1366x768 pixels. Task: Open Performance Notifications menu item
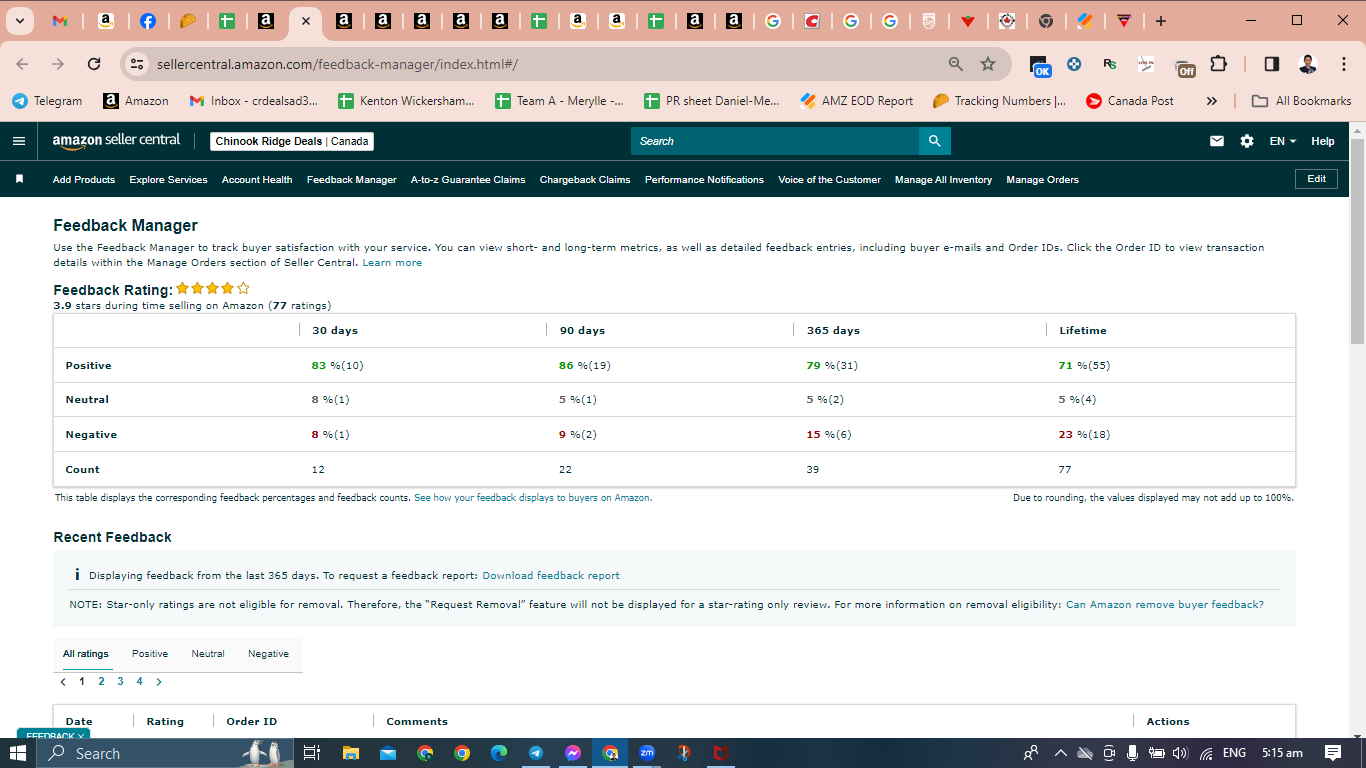point(704,180)
